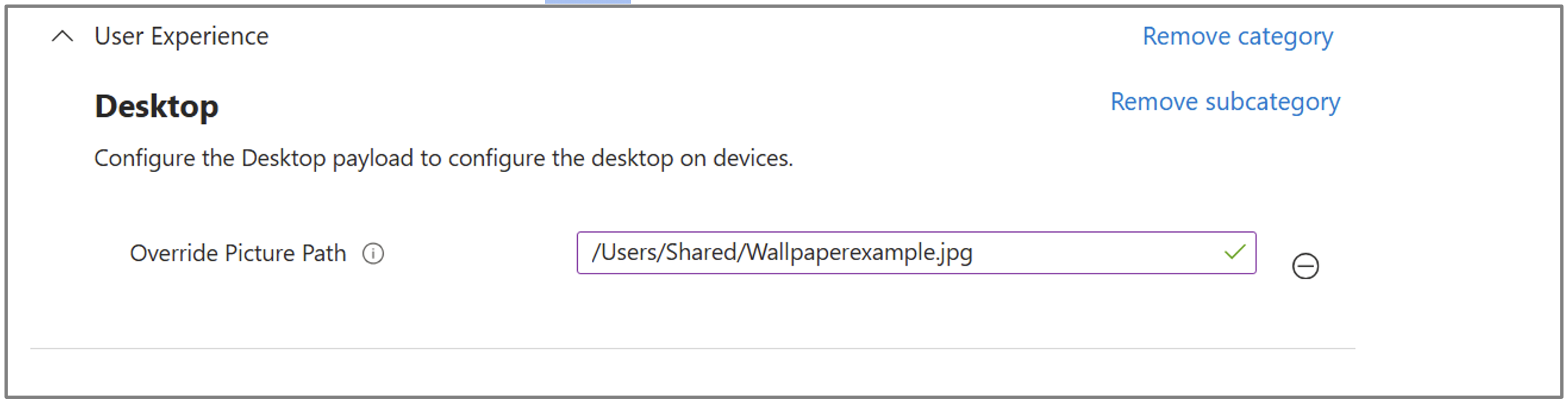Click the checkmark inside the path field

coord(1234,252)
